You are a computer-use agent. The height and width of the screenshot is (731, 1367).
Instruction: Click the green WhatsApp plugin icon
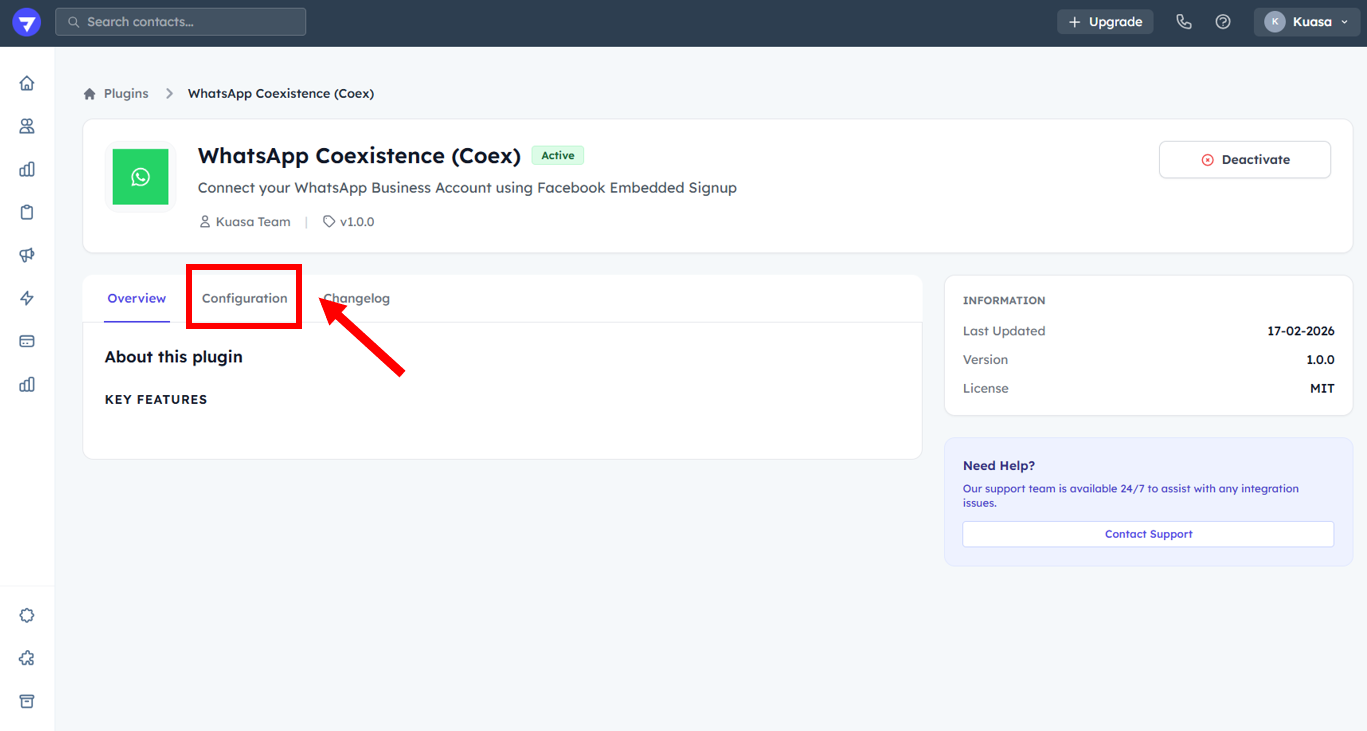coord(140,177)
